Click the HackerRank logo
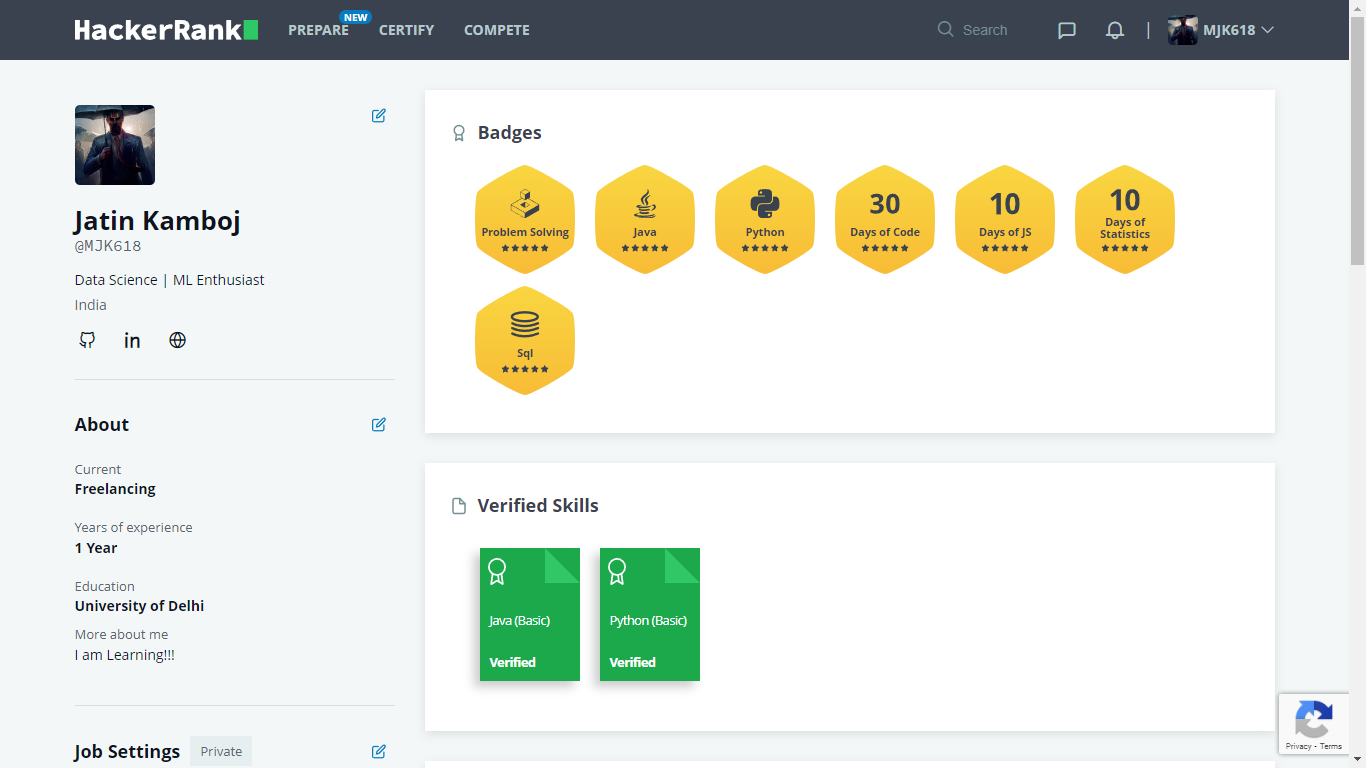Viewport: 1366px width, 768px height. click(x=165, y=29)
